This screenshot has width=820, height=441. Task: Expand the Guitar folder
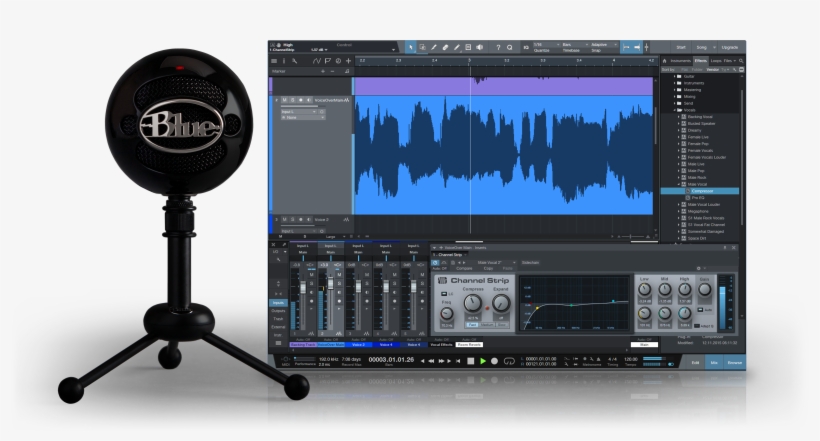[x=675, y=76]
